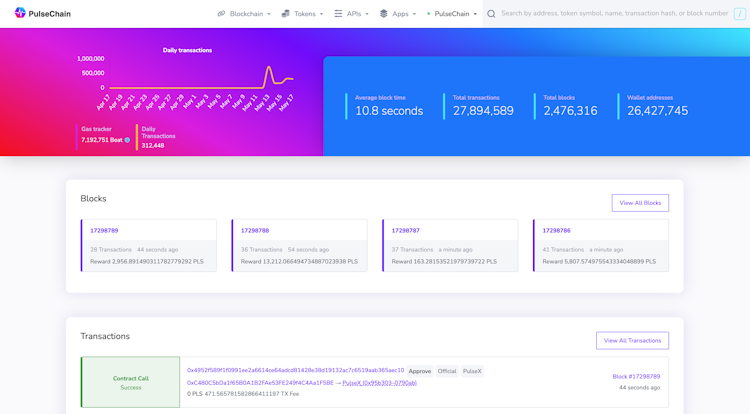Open sender address 0xC480C5bDa1 link

click(x=260, y=383)
